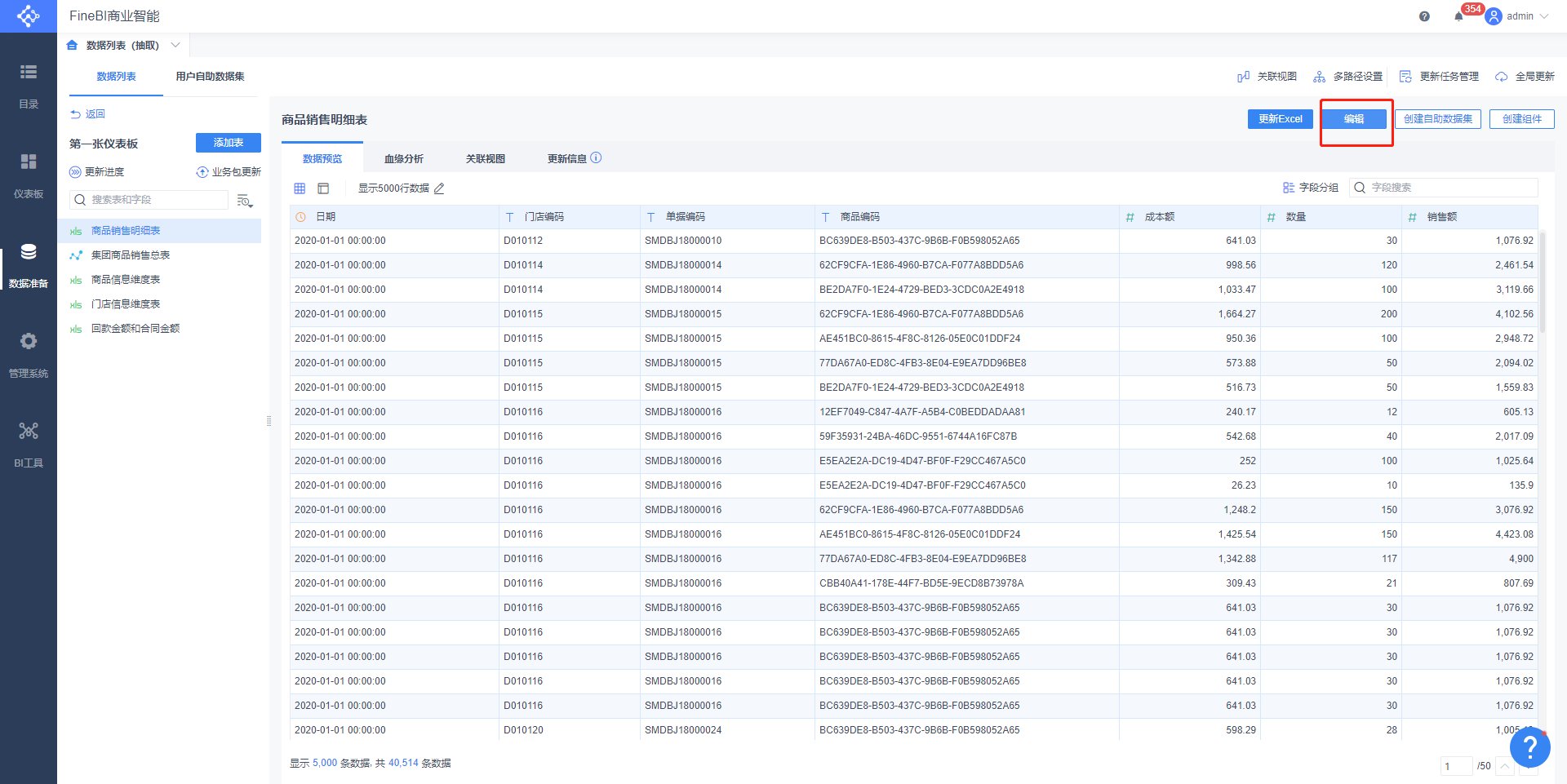Click the 门店编码 column header

pos(570,217)
